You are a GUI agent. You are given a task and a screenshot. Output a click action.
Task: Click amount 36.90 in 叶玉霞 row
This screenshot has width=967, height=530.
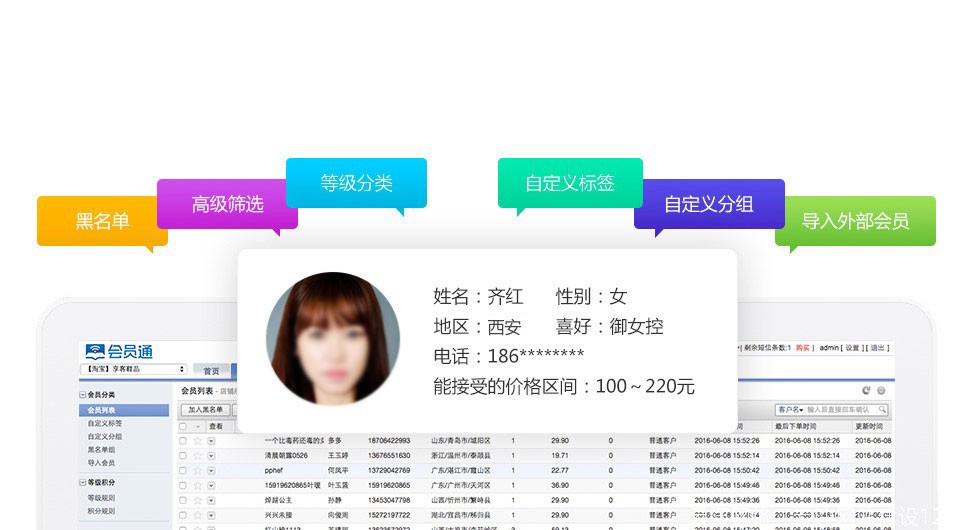tap(560, 486)
